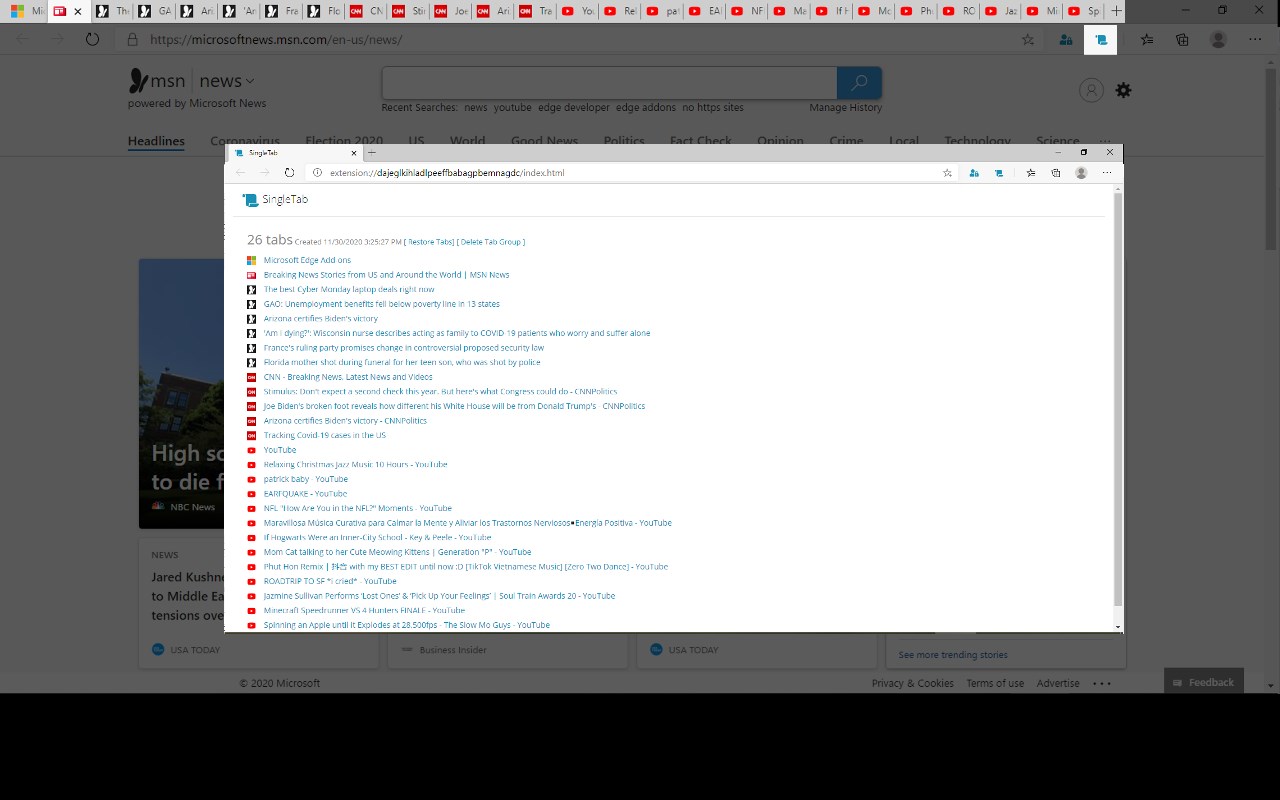Open a new tab with the plus button

(1117, 11)
